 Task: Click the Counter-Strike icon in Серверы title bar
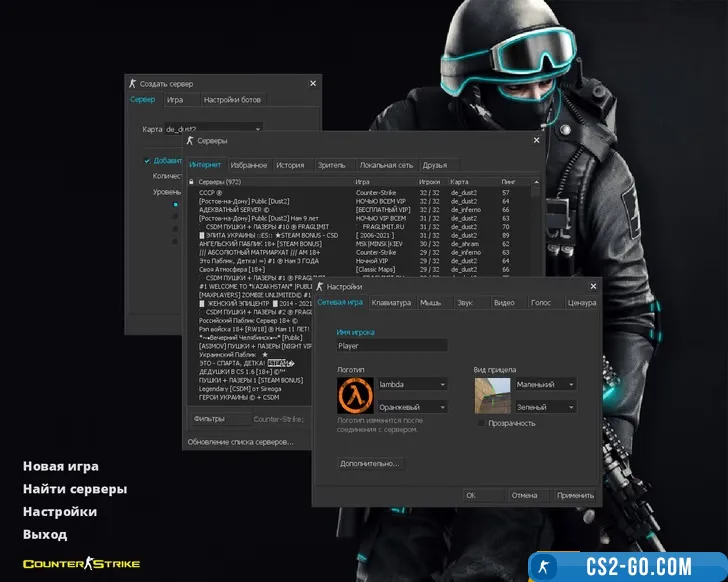click(190, 141)
